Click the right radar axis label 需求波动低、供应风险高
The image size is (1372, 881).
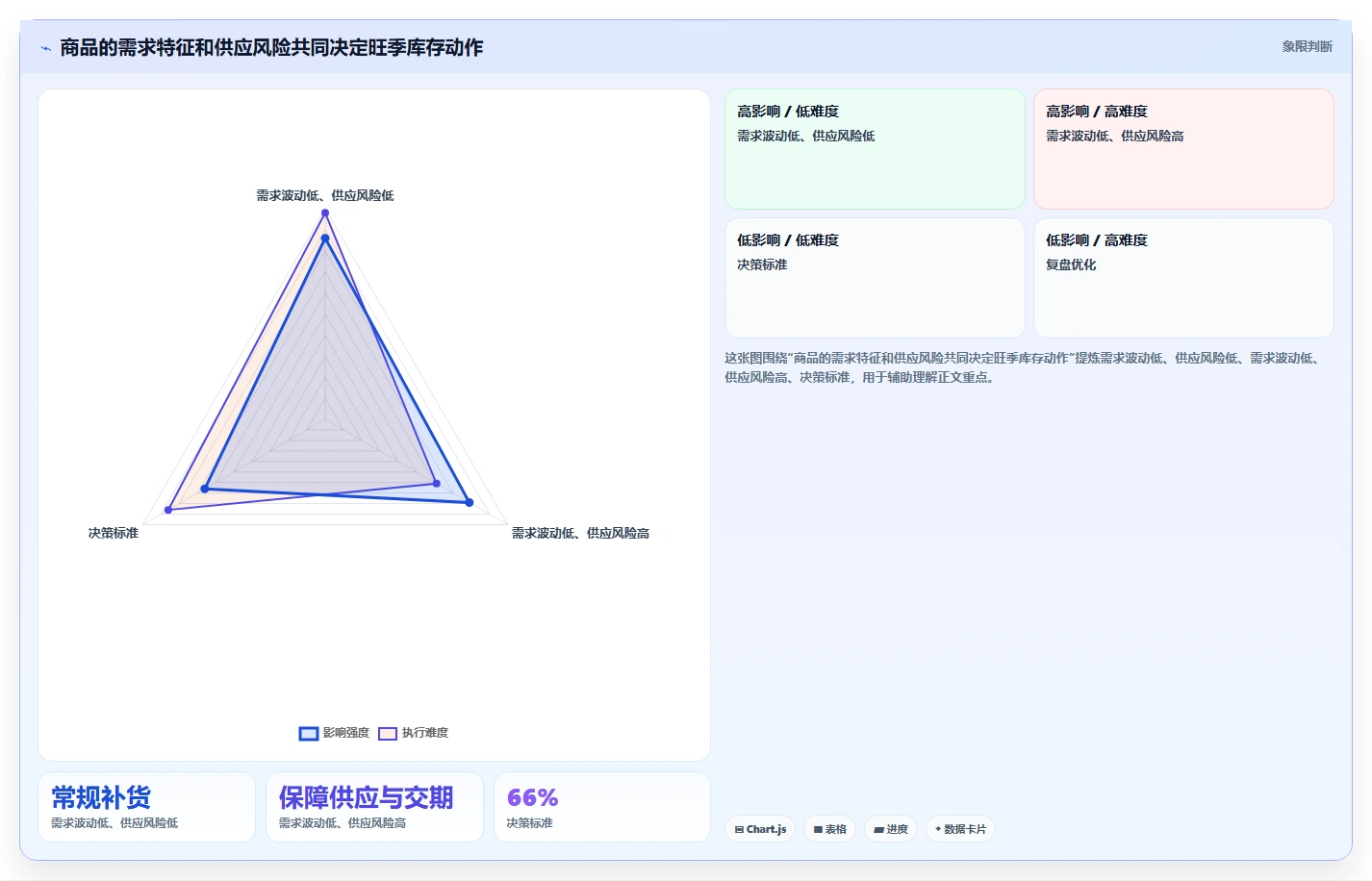point(580,533)
